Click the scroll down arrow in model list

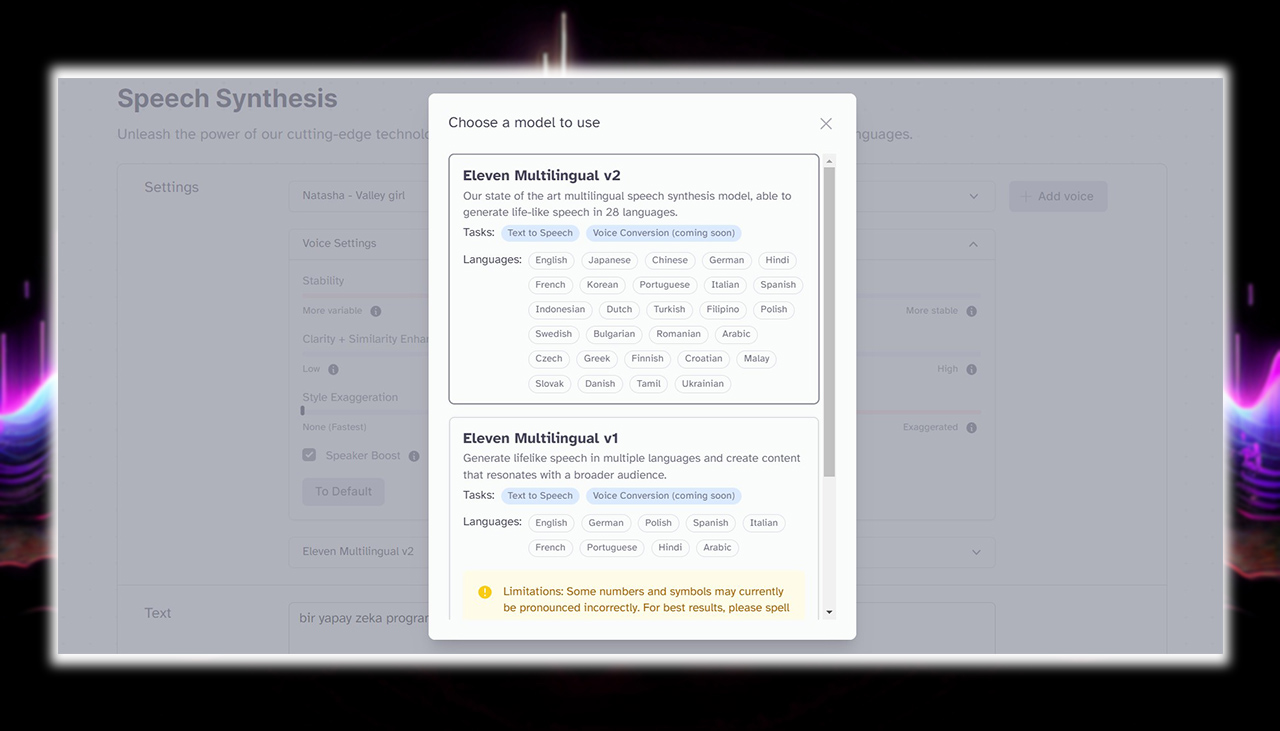tap(829, 612)
